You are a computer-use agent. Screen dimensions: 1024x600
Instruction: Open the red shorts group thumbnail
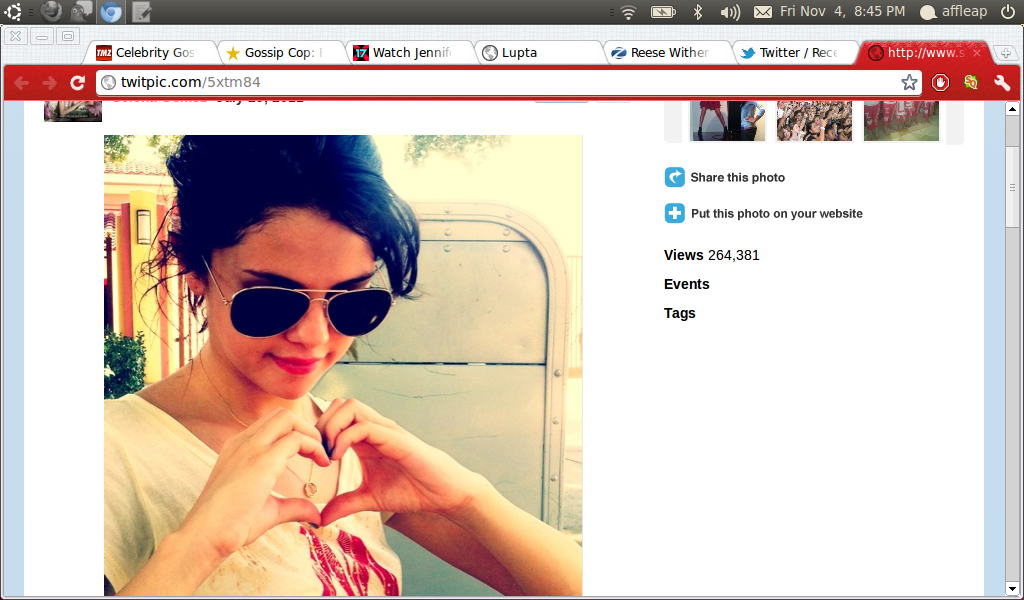point(901,121)
